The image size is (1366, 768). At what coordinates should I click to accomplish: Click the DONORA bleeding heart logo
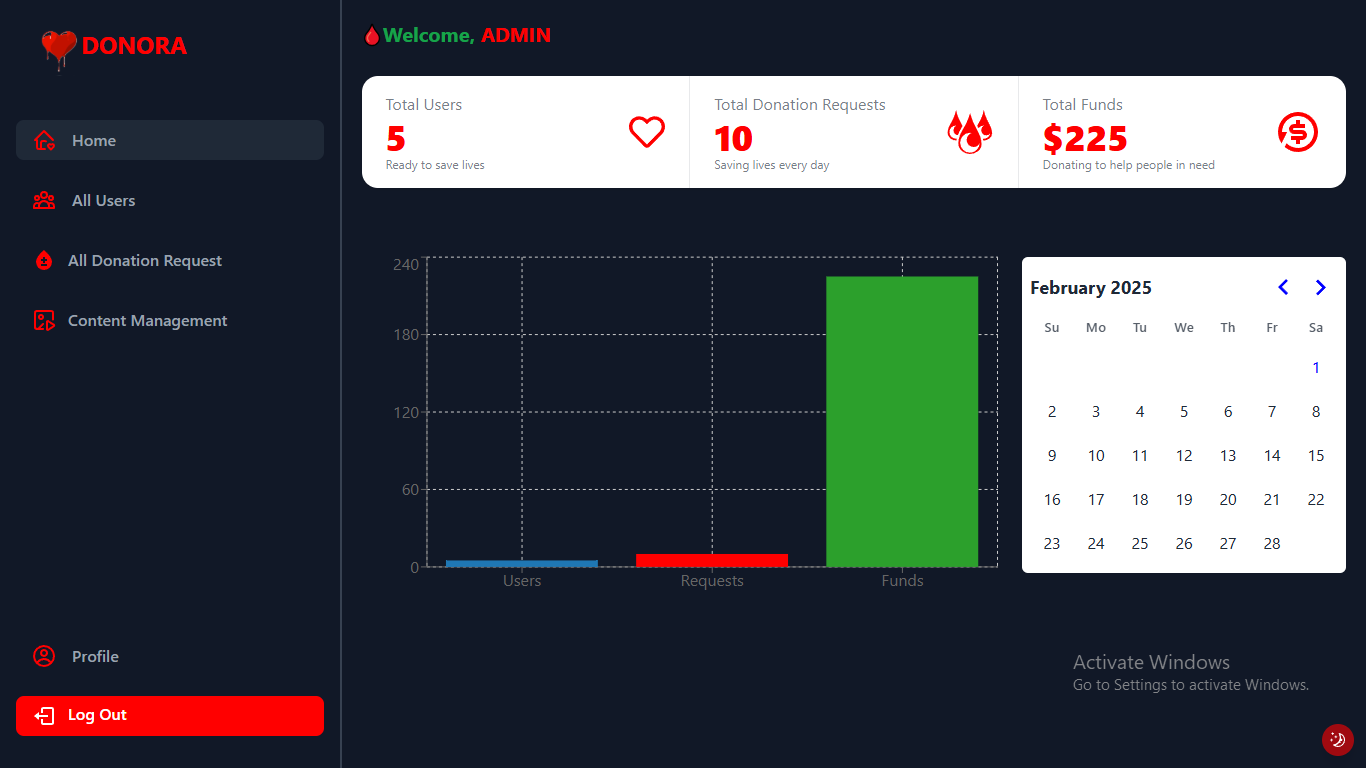58,47
